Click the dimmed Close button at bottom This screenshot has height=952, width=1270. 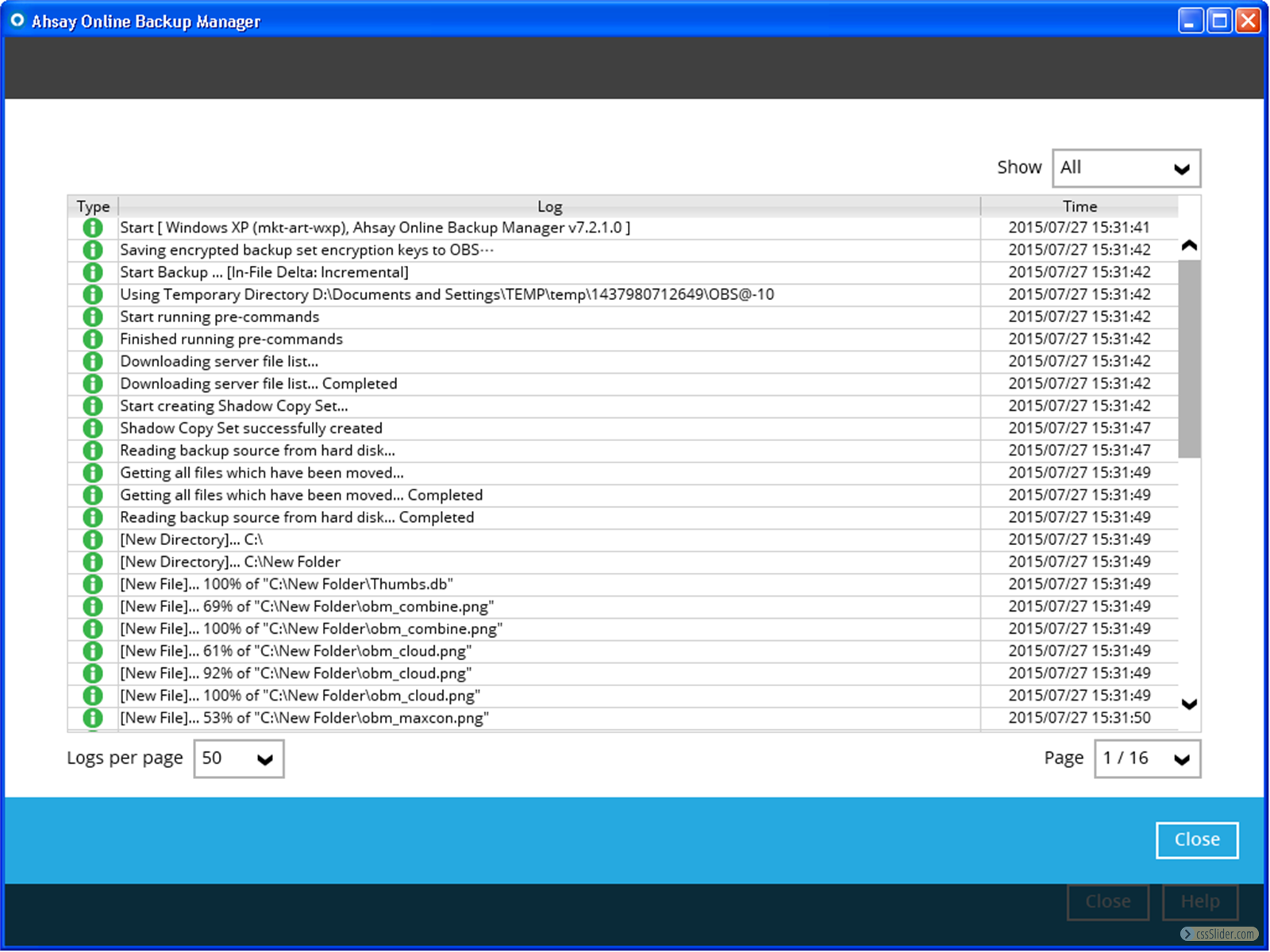point(1108,902)
